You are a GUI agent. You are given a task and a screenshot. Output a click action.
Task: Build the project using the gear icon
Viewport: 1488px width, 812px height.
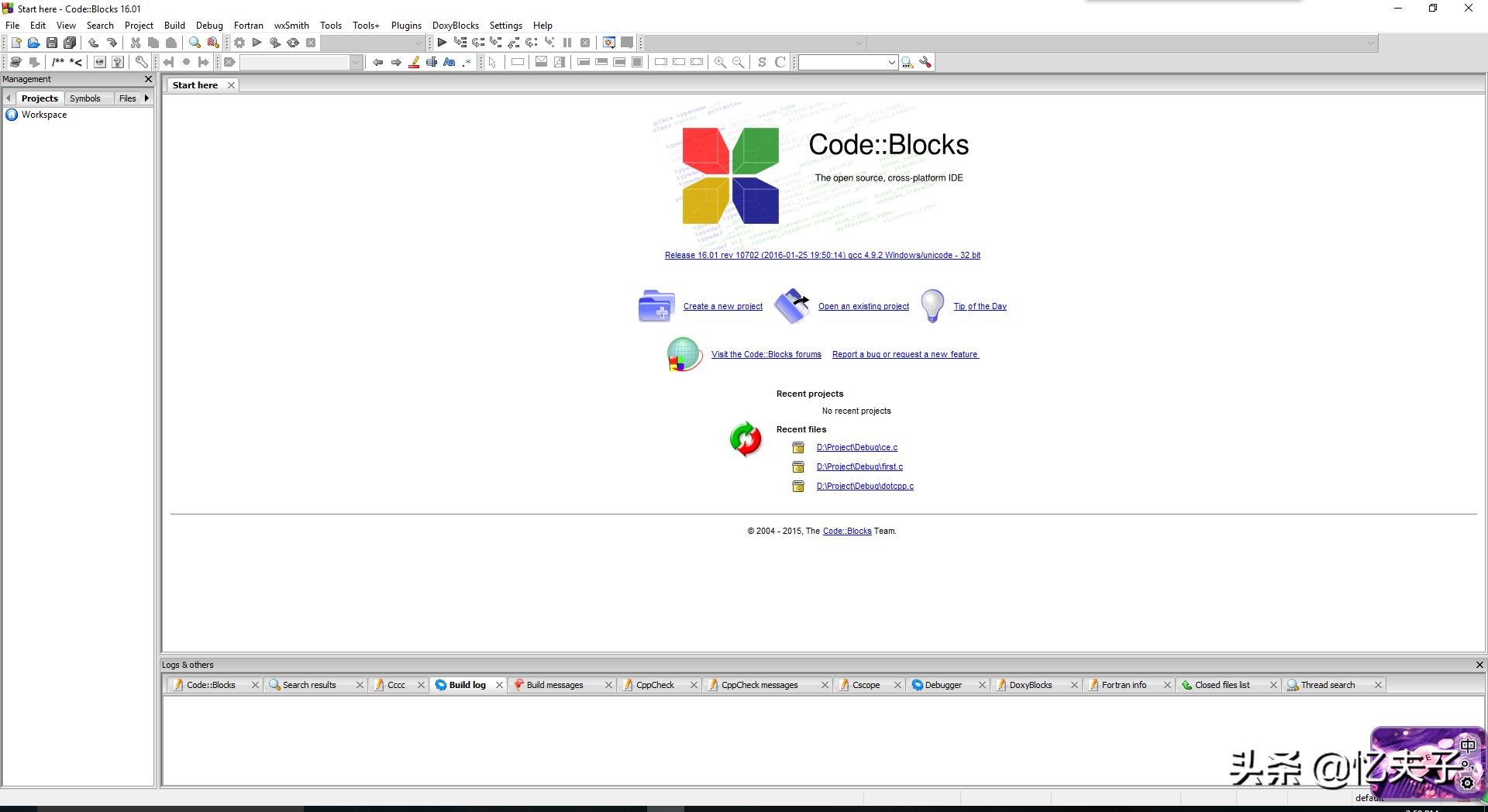pos(239,43)
